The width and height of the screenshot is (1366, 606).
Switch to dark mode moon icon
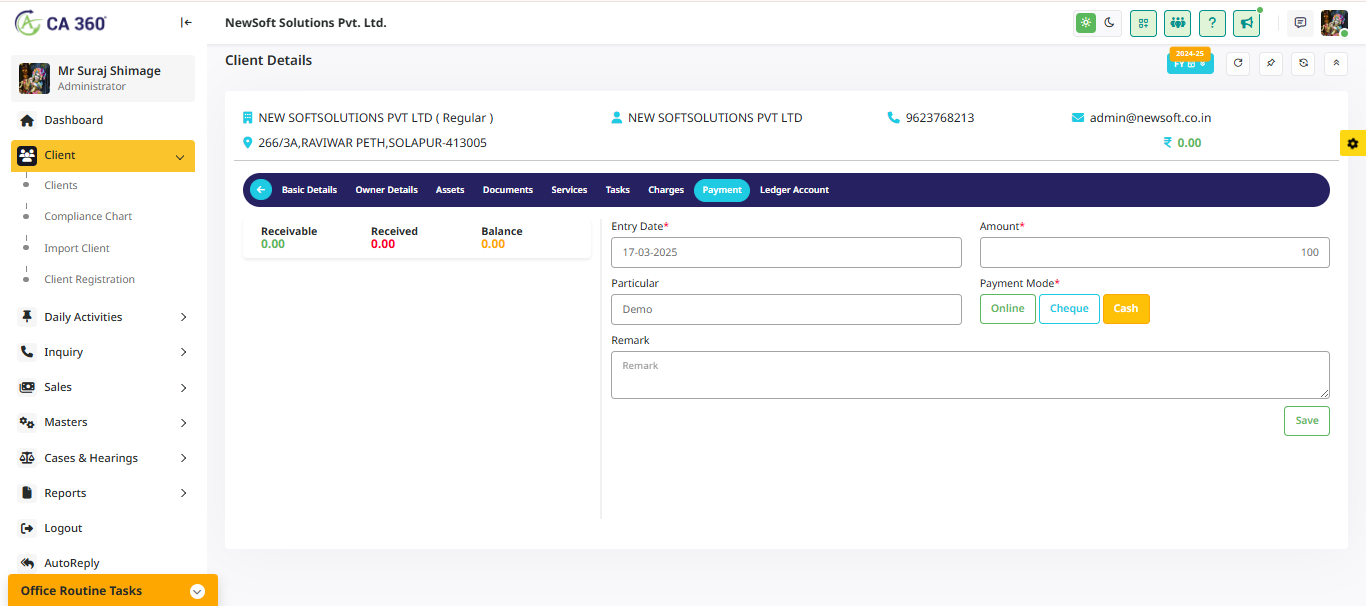1109,22
